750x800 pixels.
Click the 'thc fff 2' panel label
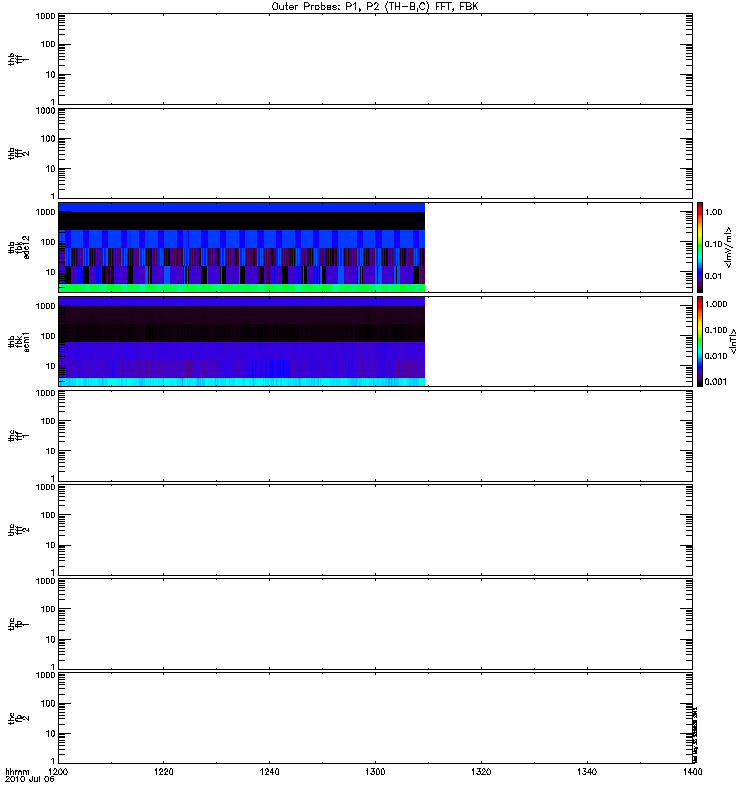[x=19, y=530]
